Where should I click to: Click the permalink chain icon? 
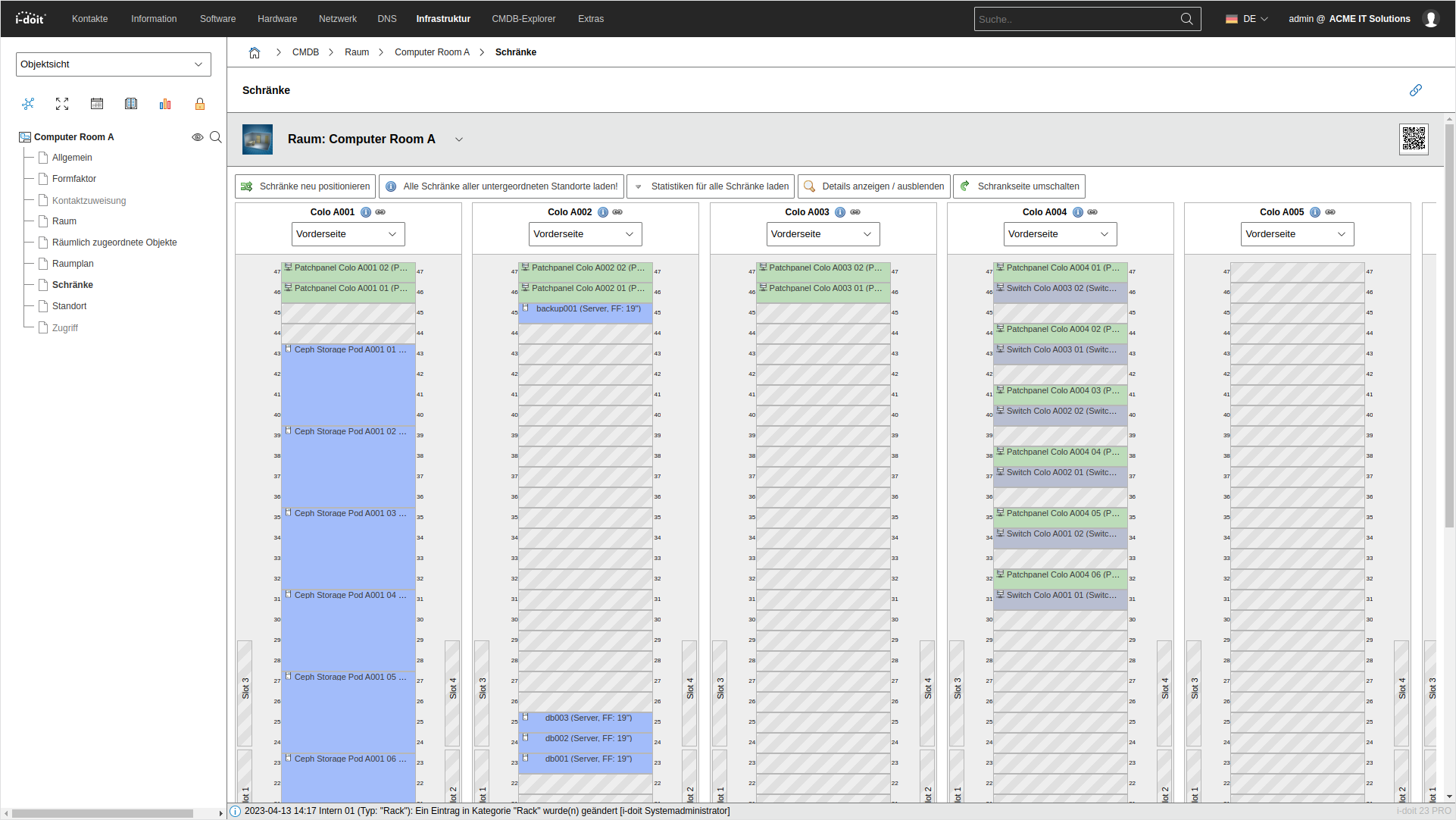point(1415,90)
